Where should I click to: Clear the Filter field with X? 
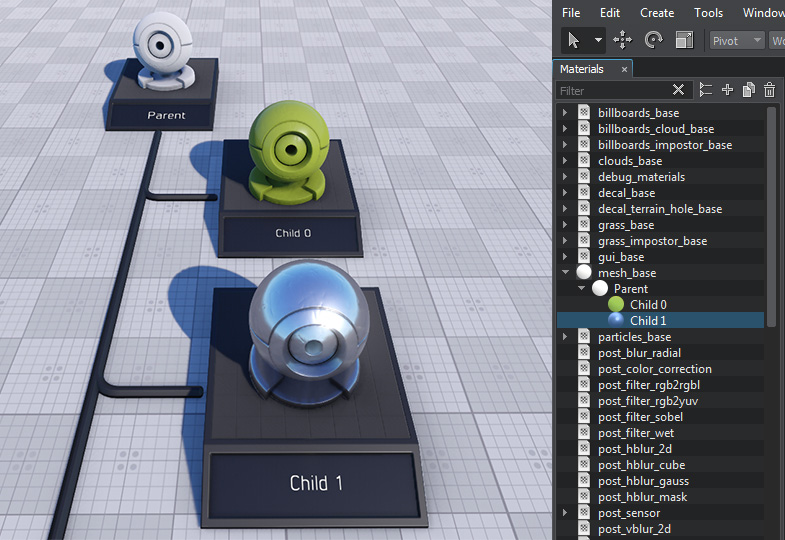[679, 90]
